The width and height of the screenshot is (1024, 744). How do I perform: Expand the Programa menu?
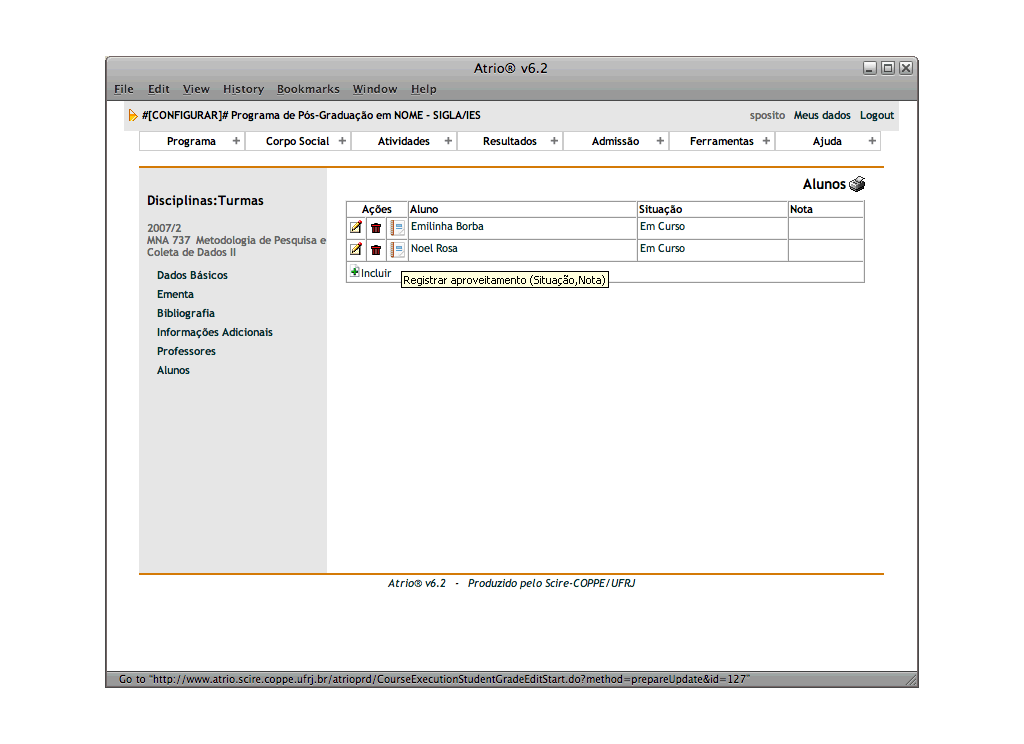[x=191, y=141]
